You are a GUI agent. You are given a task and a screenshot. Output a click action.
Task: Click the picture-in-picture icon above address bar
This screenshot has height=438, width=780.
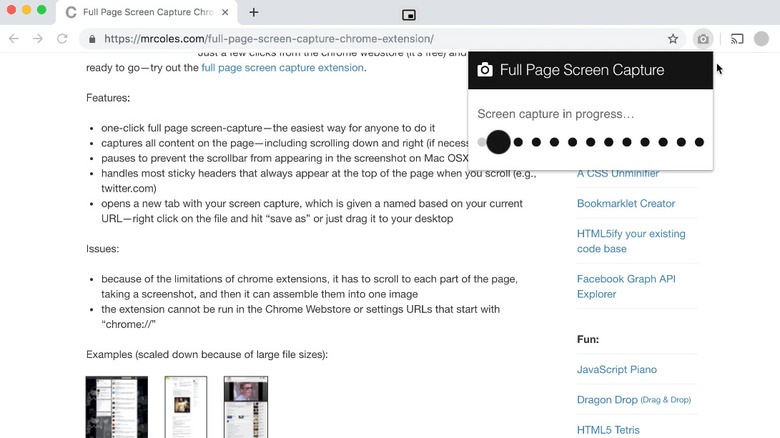[x=408, y=15]
